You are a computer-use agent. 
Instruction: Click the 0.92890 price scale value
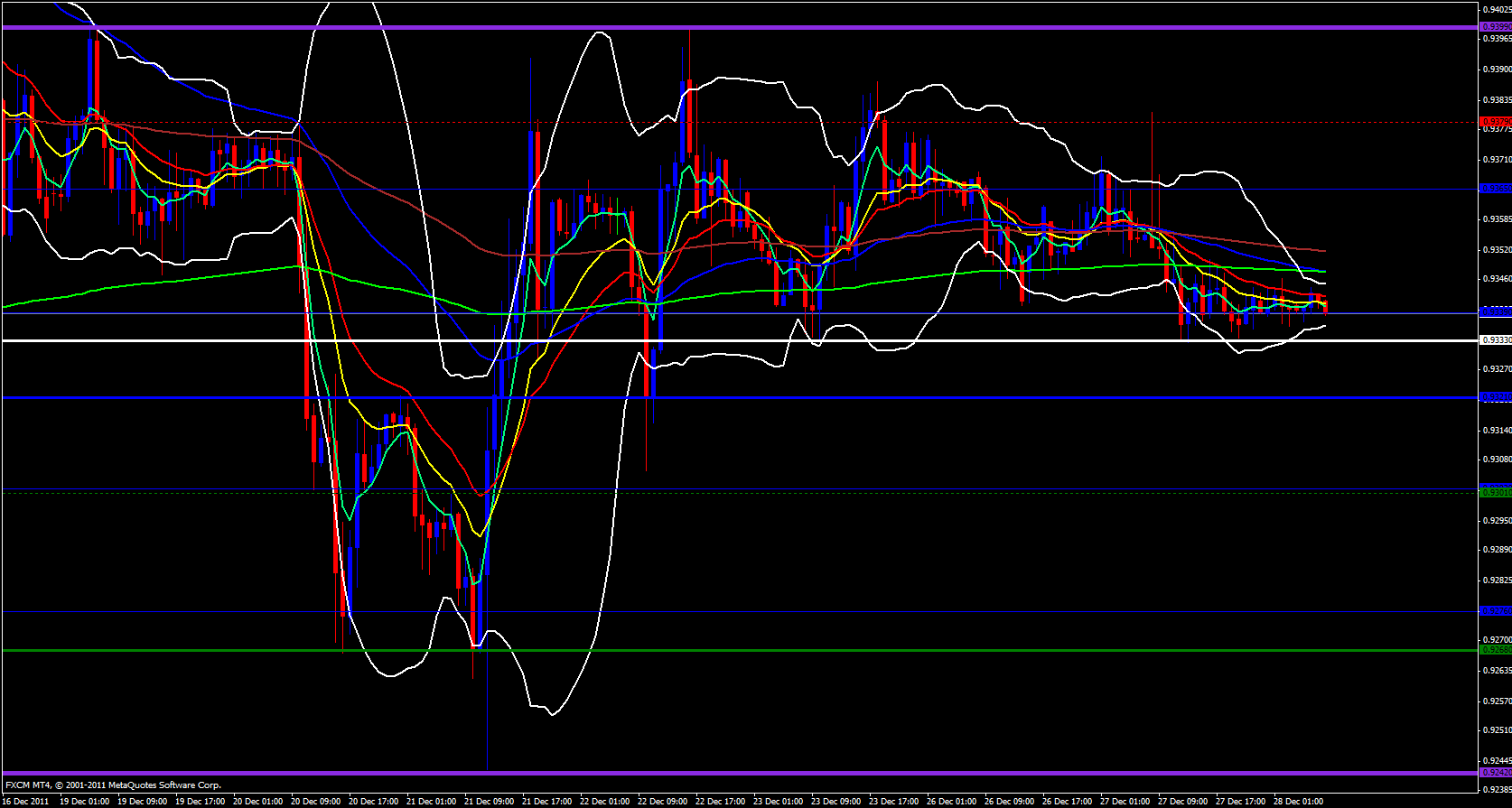[1497, 549]
